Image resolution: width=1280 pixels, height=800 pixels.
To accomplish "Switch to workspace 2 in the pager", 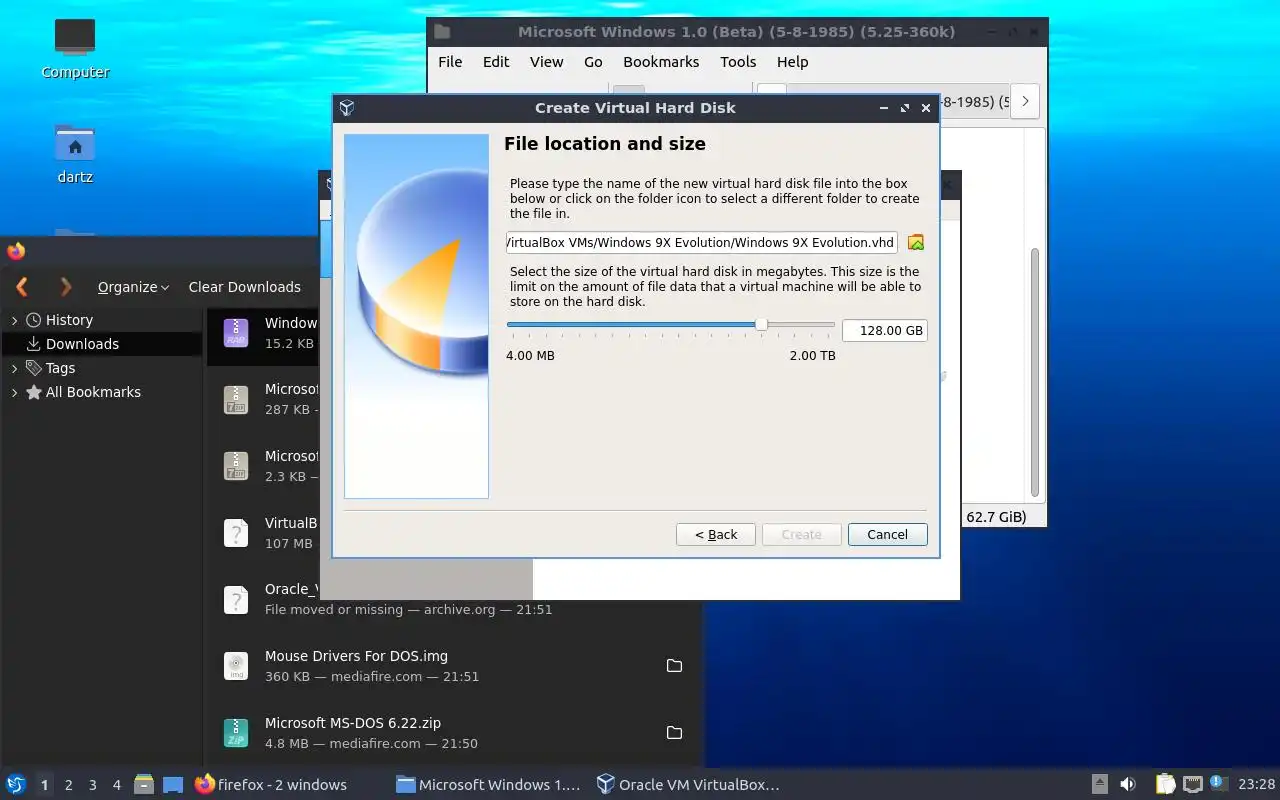I will tap(69, 785).
